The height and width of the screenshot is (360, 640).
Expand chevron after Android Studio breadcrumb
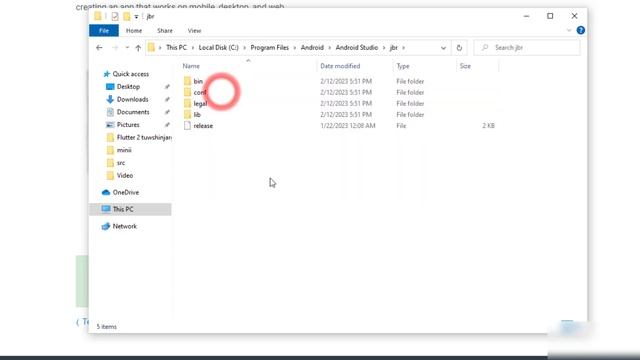coord(384,48)
